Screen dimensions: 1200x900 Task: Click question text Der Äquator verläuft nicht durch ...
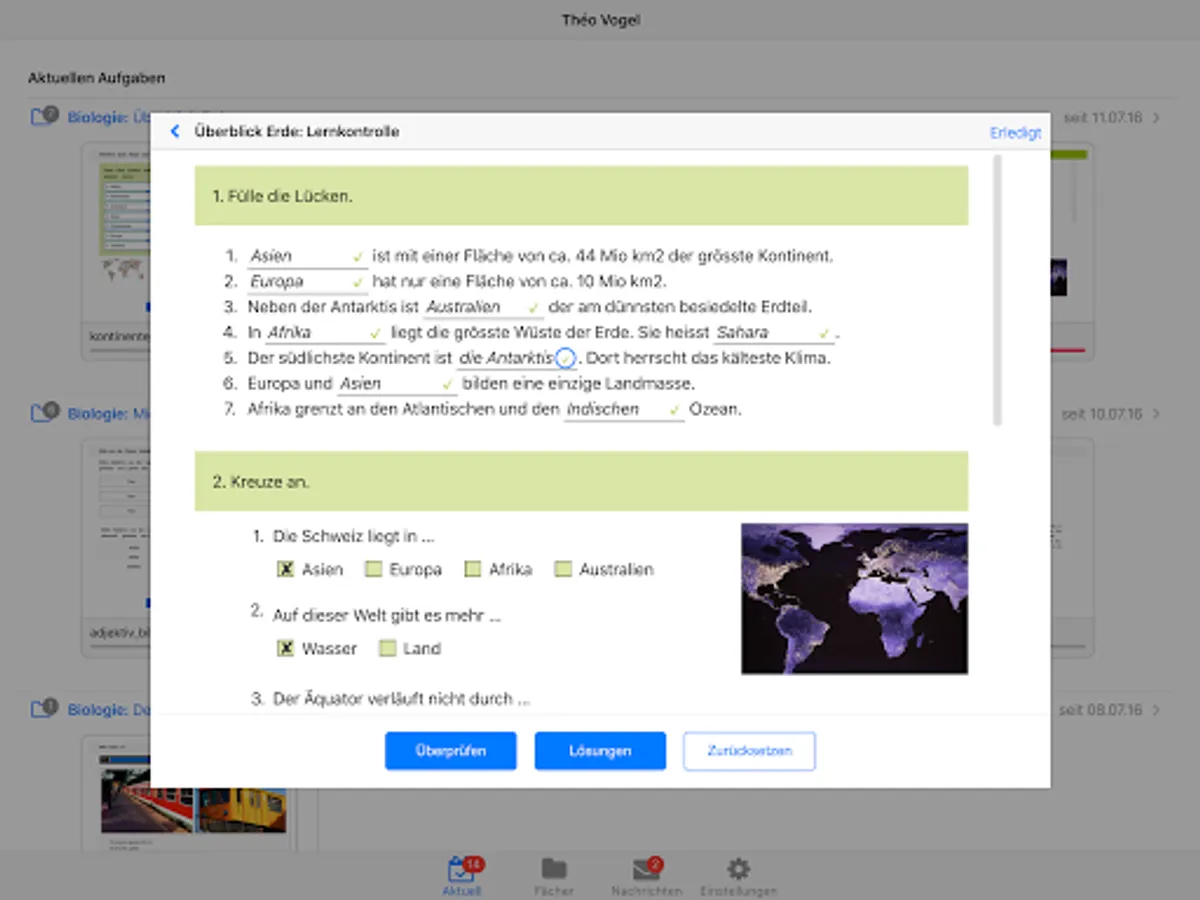click(401, 699)
